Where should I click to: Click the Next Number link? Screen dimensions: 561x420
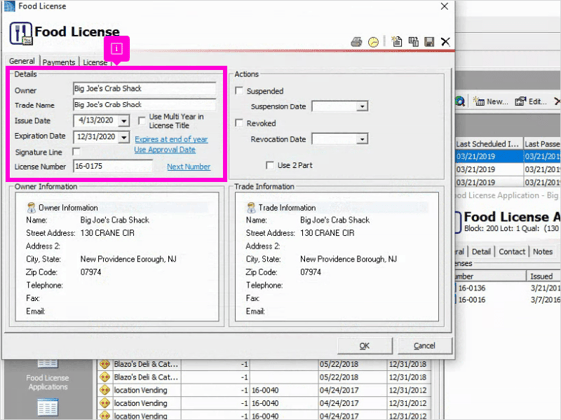189,167
